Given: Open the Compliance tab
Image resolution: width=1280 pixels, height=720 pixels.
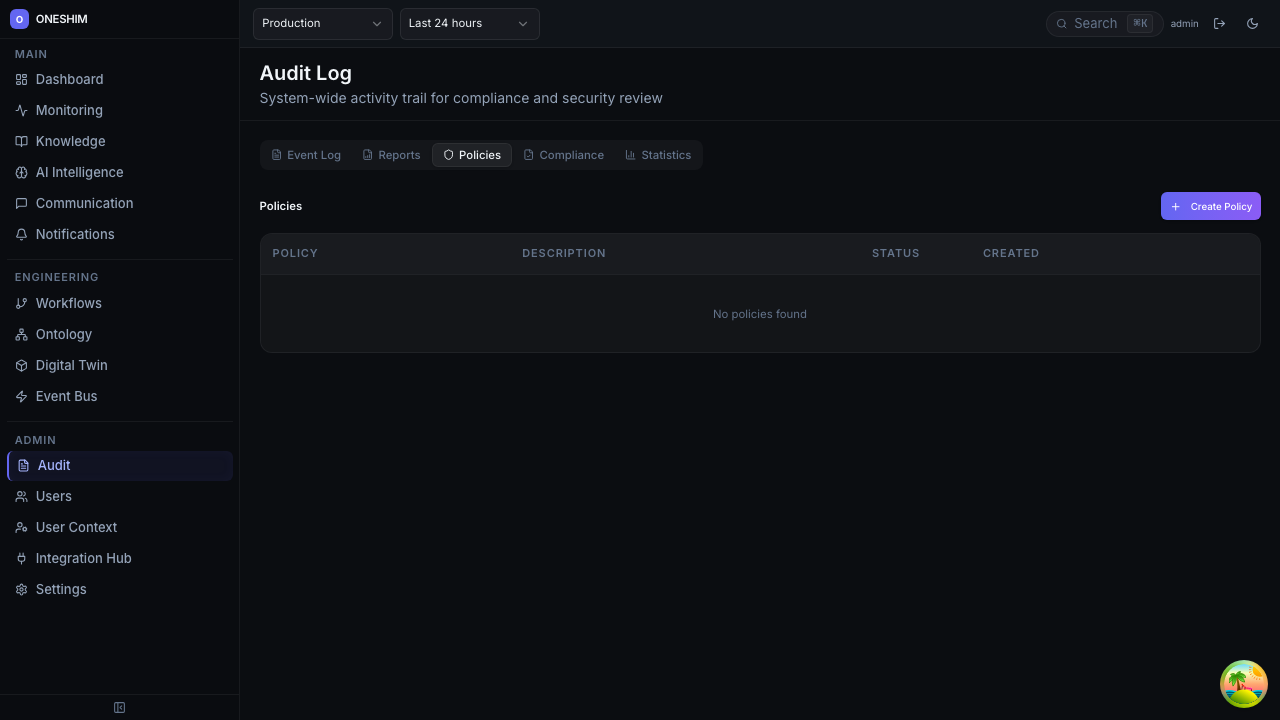Looking at the screenshot, I should (564, 155).
